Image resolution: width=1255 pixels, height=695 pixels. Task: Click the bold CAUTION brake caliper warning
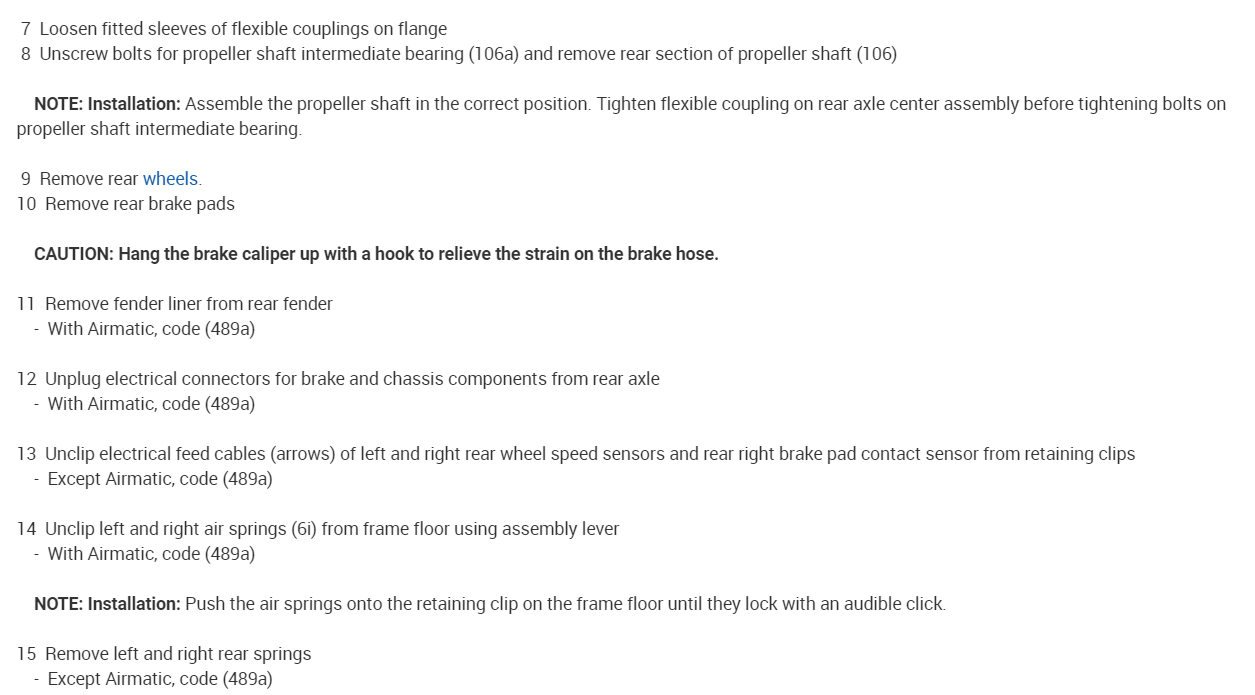[x=376, y=254]
